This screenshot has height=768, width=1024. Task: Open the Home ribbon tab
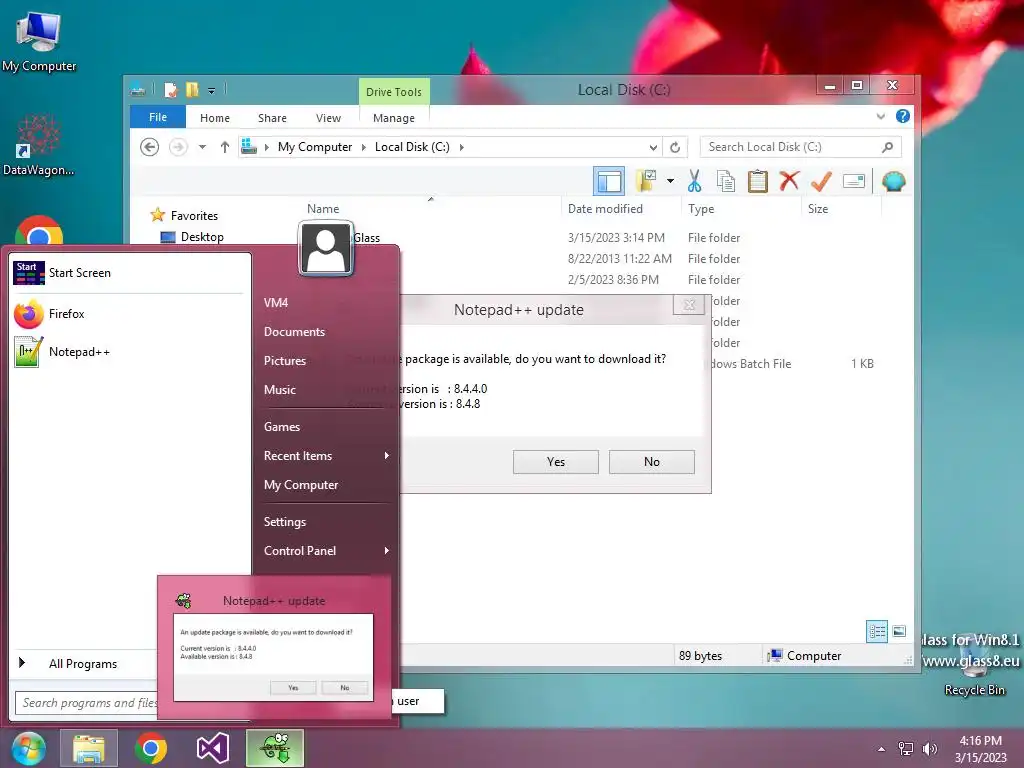(x=215, y=118)
